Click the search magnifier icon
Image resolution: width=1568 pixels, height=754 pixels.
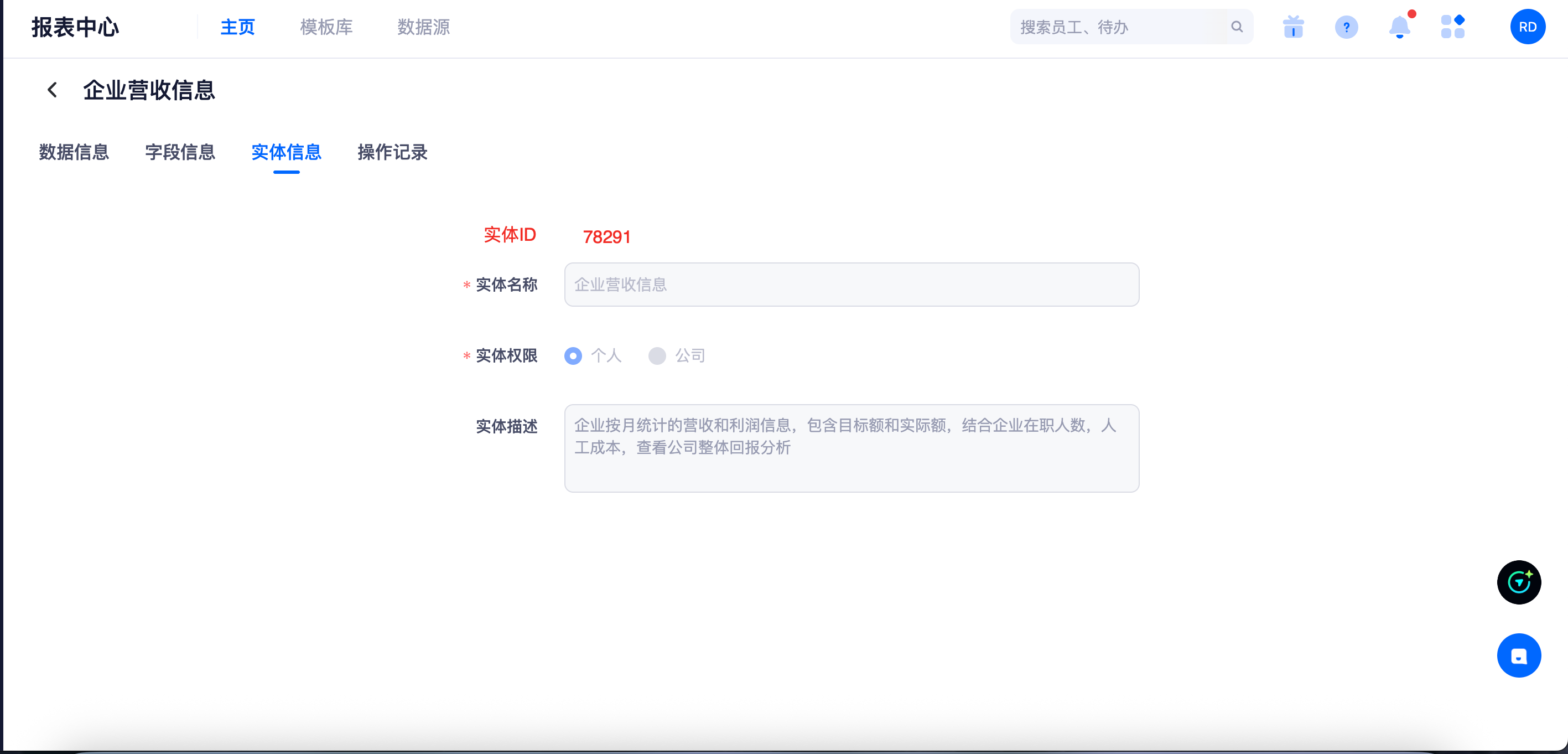point(1236,27)
